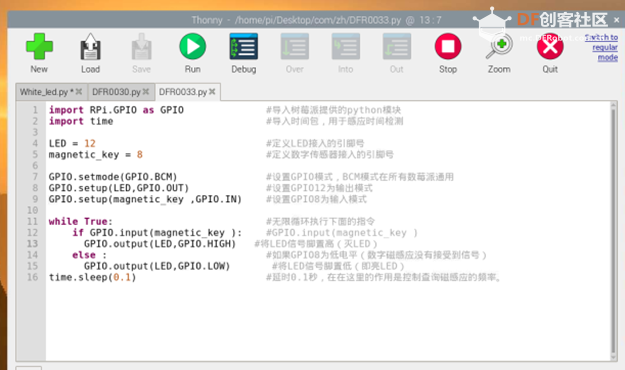The height and width of the screenshot is (370, 625).
Task: Click the Thonny window title bar
Action: point(316,20)
